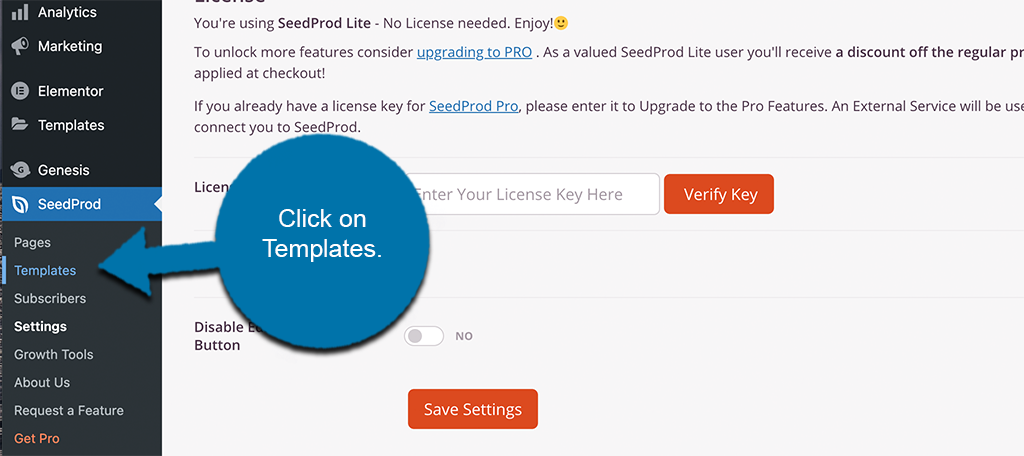Go to Subscribers in SeedProd menu
Screen dimensions: 1024x456
click(50, 299)
